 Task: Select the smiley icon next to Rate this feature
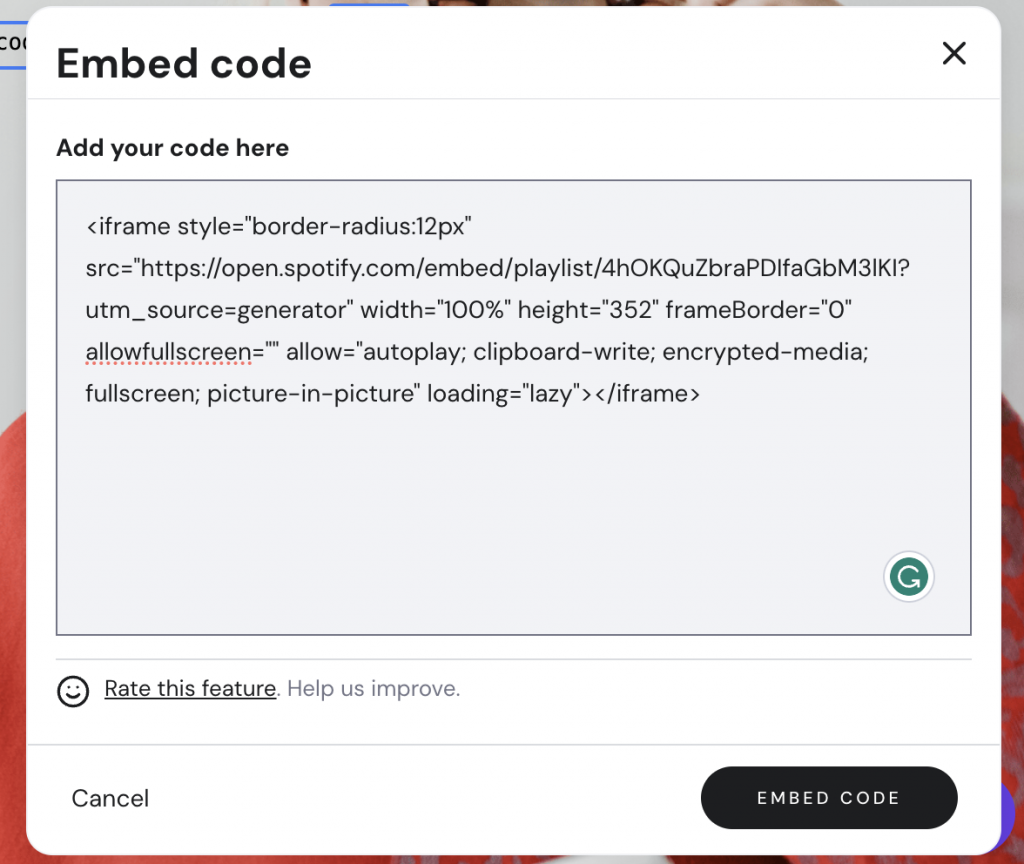point(73,690)
